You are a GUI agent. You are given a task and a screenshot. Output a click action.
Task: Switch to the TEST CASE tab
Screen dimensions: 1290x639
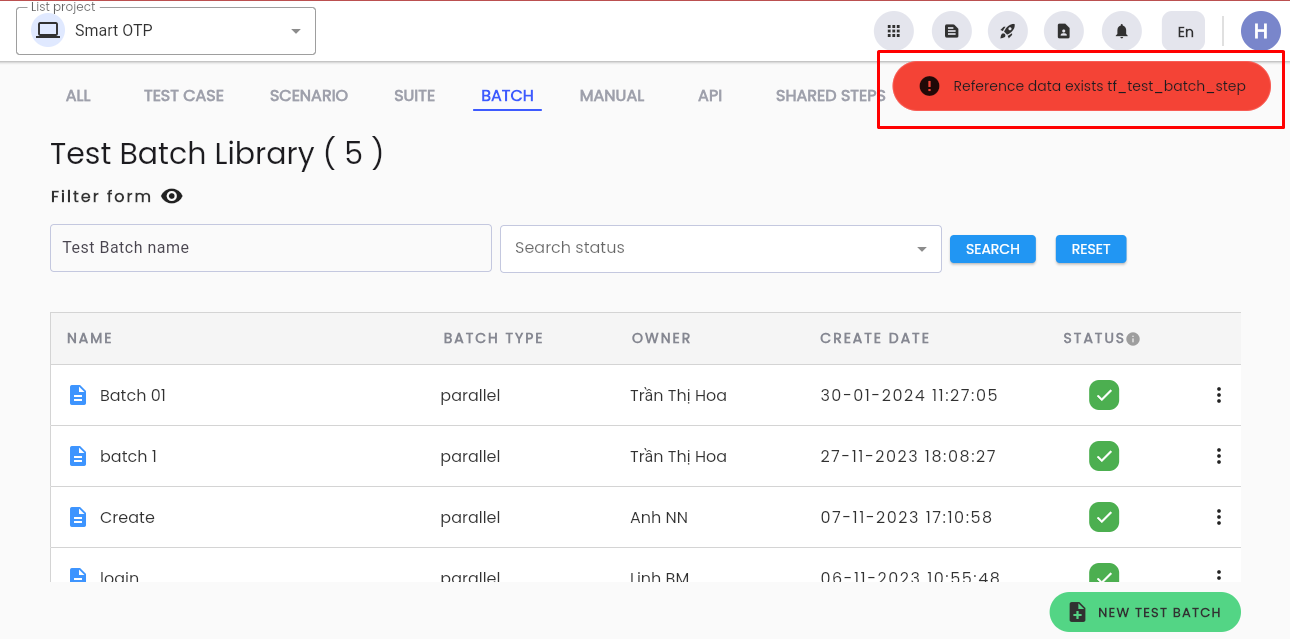[x=184, y=96]
